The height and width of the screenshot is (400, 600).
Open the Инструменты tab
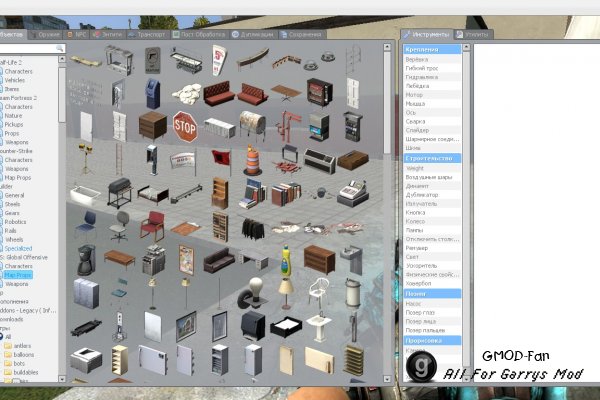click(x=427, y=34)
